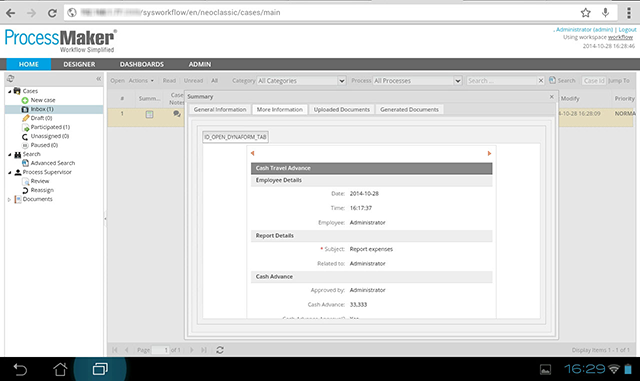The width and height of the screenshot is (640, 381).
Task: Bookmark the page with the star icon
Action: (586, 13)
